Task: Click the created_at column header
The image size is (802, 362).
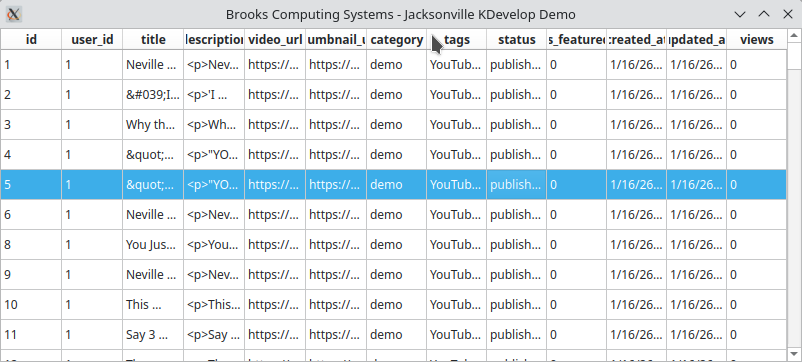Action: click(636, 39)
